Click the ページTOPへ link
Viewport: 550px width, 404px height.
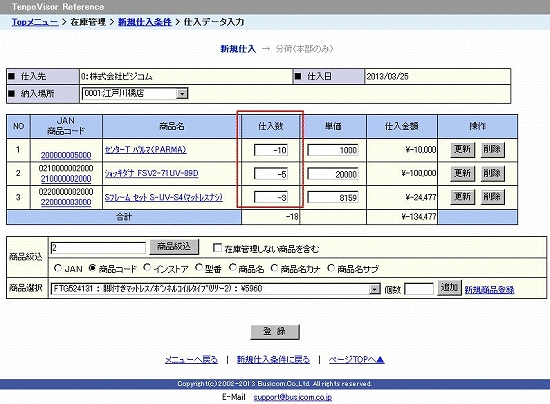pos(356,359)
